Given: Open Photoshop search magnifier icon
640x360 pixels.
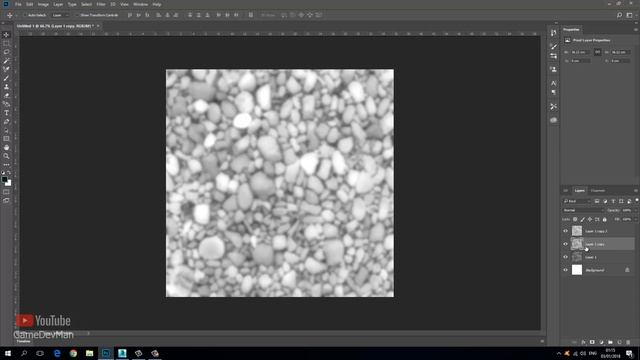Looking at the screenshot, I should coord(620,15).
